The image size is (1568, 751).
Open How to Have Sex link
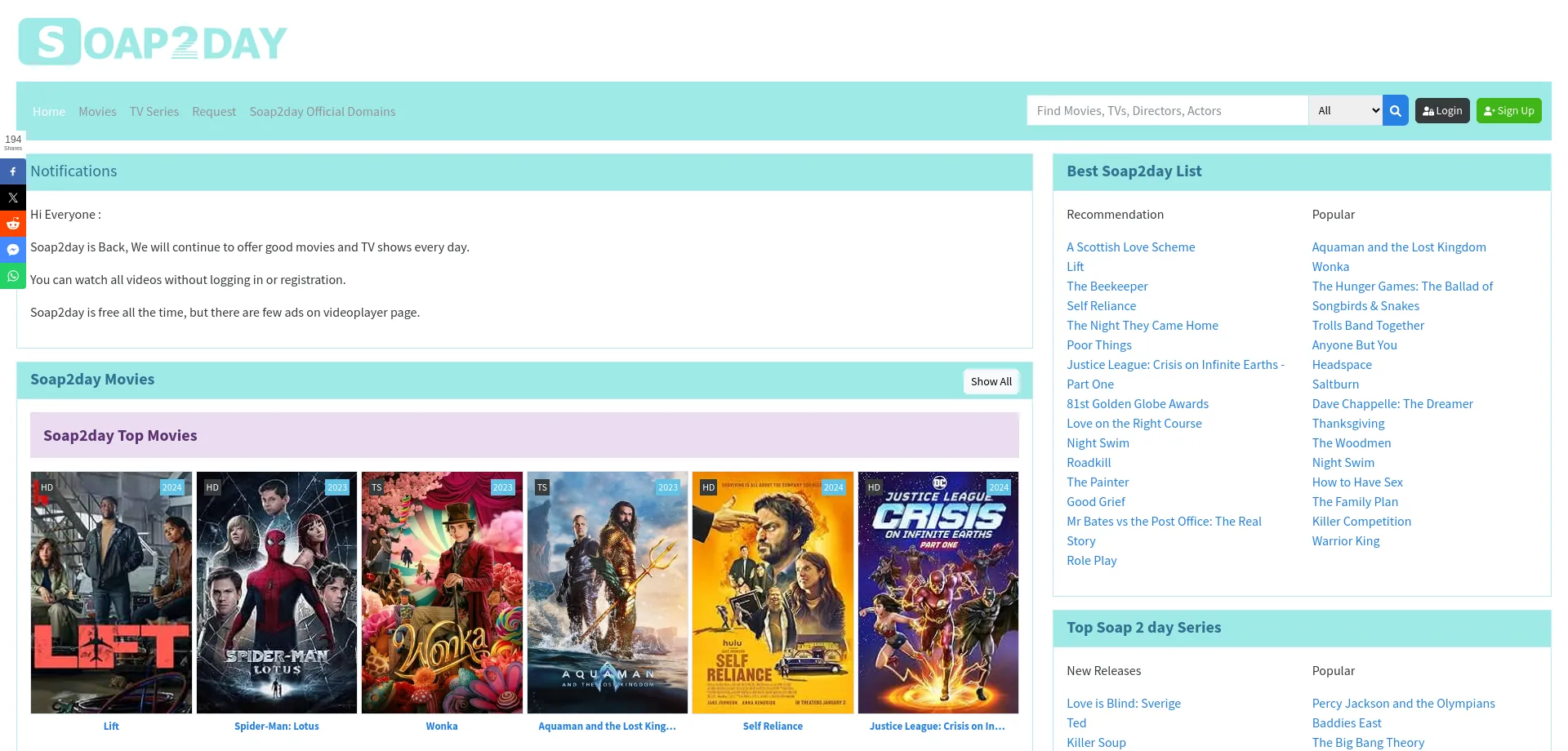pos(1357,482)
